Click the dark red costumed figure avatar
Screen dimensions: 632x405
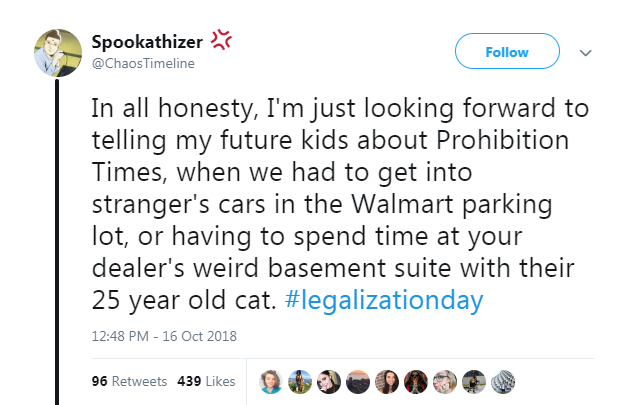(416, 381)
